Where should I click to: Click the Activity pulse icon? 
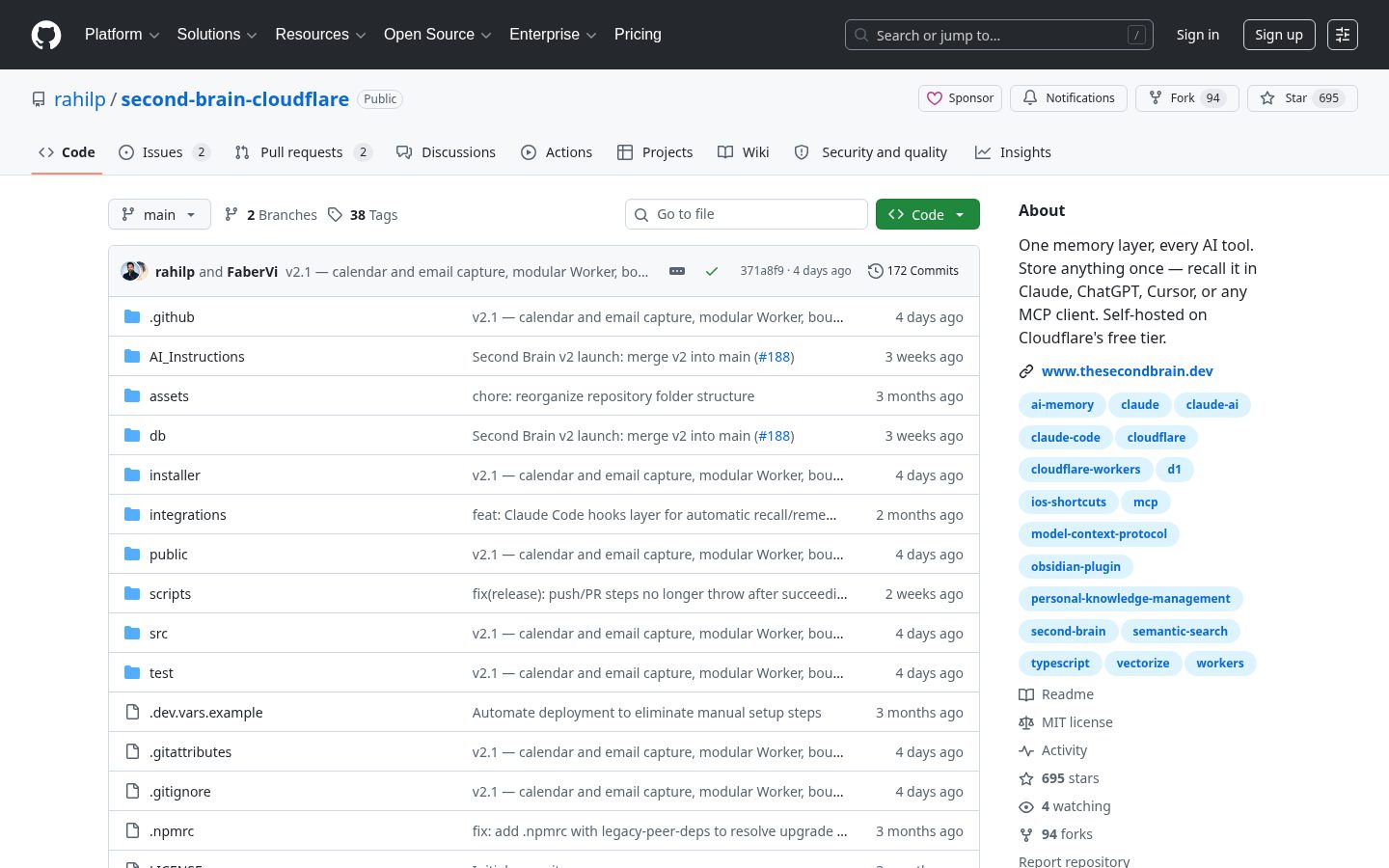point(1026,750)
